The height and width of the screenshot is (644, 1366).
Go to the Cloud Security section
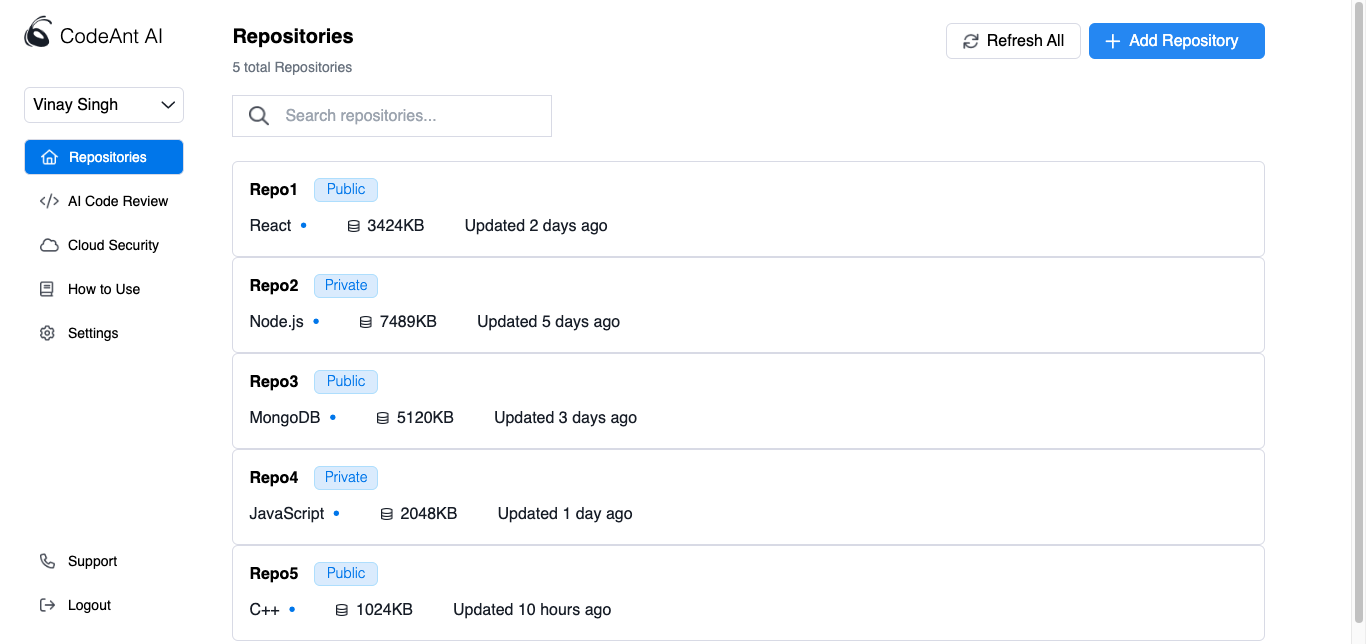pyautogui.click(x=113, y=245)
